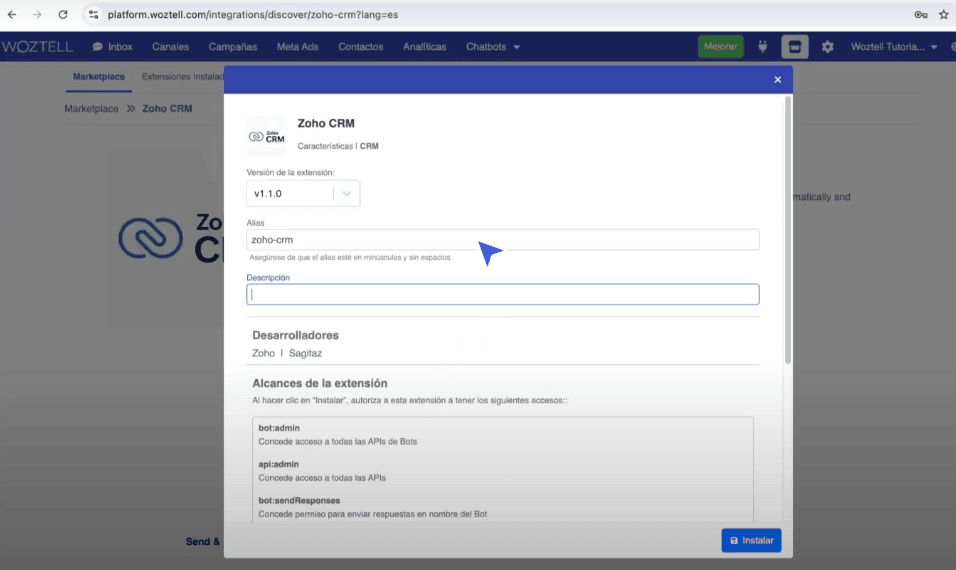This screenshot has height=570, width=956.
Task: Expand the Chatbots dropdown
Action: [x=493, y=46]
